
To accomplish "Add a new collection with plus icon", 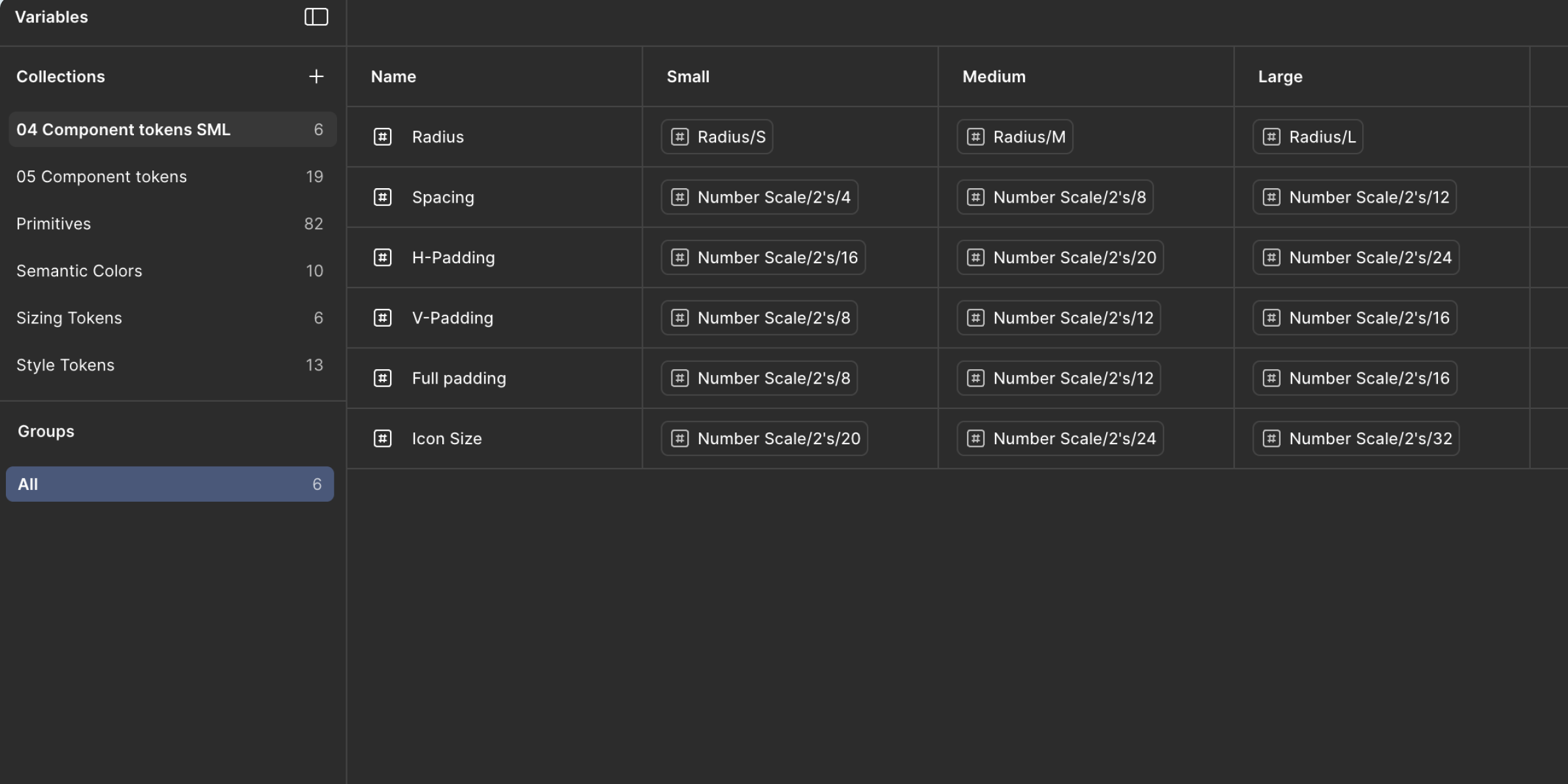I will (316, 76).
